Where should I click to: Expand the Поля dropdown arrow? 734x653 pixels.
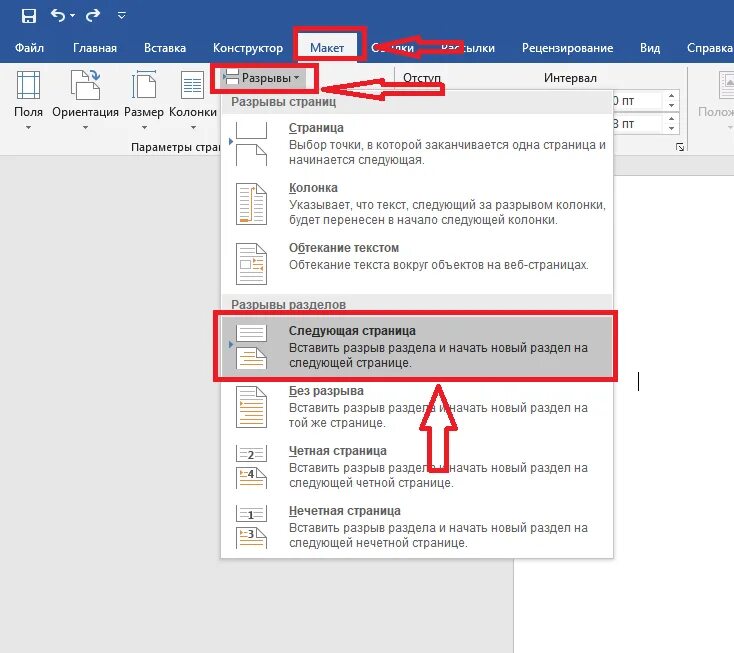point(28,127)
